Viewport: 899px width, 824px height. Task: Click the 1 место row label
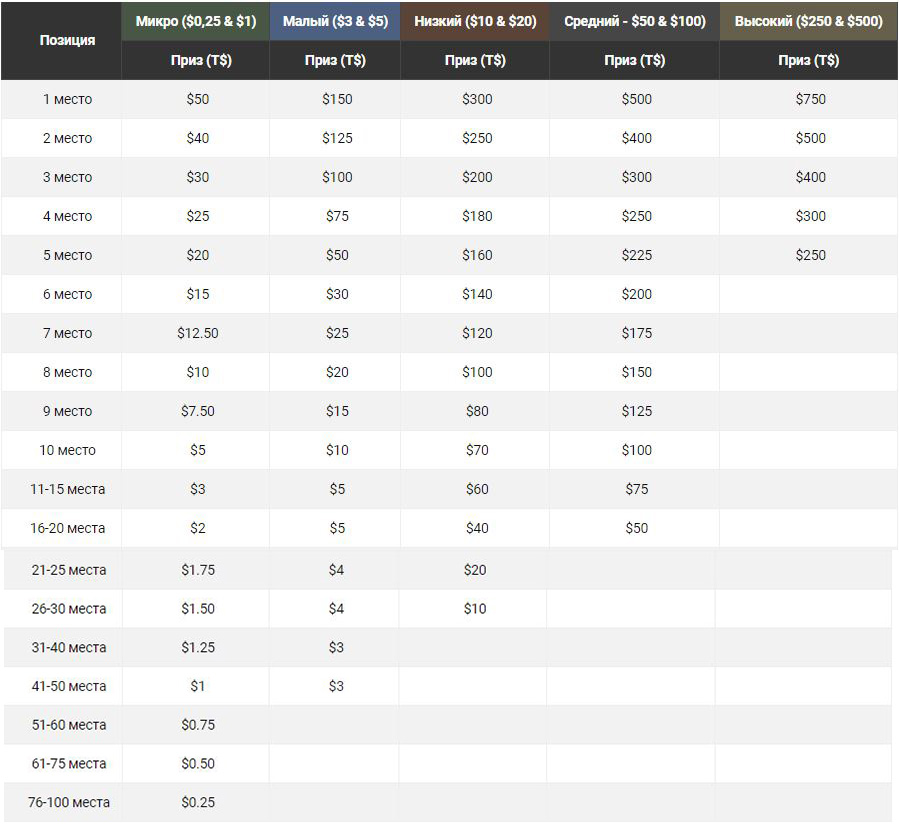tap(67, 99)
